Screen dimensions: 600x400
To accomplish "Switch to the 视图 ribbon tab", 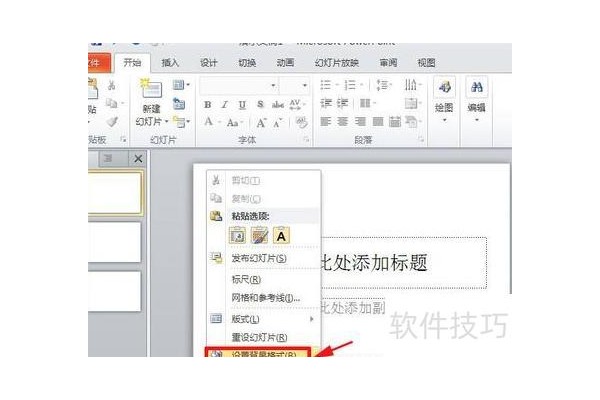I will click(426, 62).
